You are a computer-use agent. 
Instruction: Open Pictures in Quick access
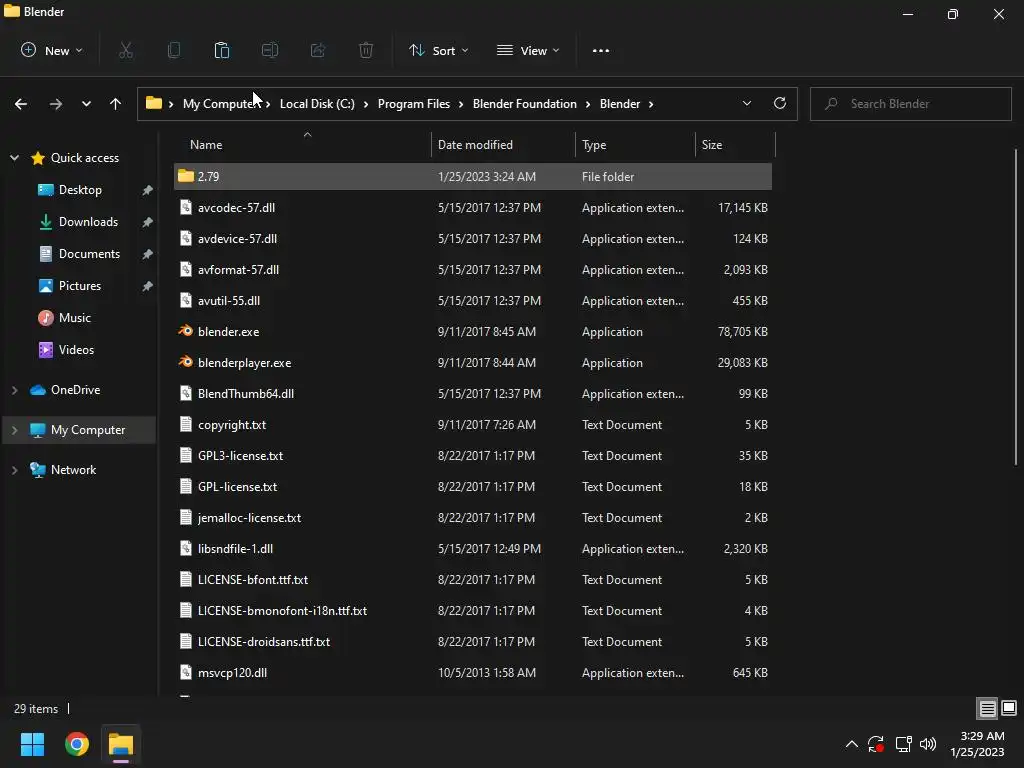coord(80,285)
